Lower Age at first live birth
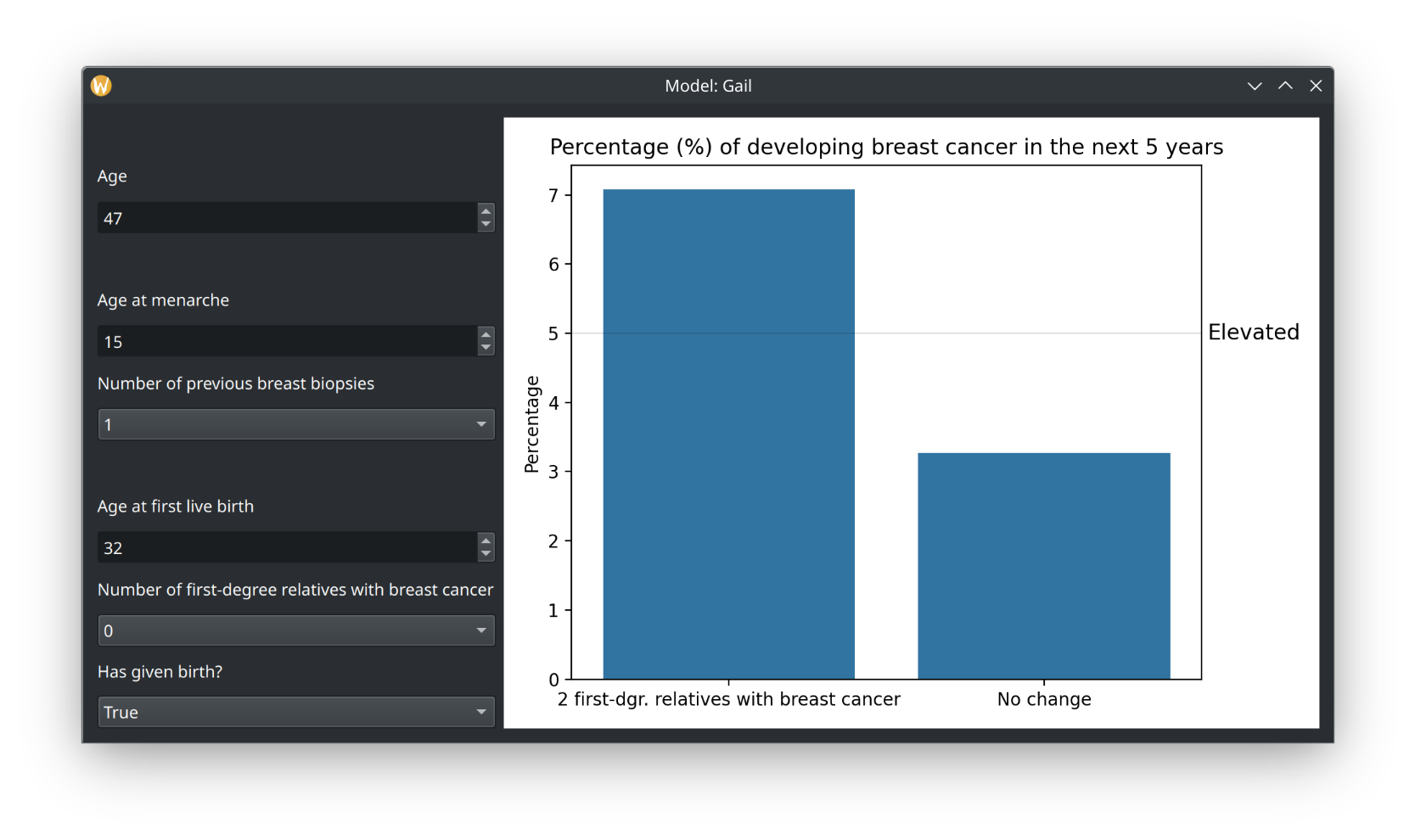The width and height of the screenshot is (1415, 840). [x=486, y=555]
